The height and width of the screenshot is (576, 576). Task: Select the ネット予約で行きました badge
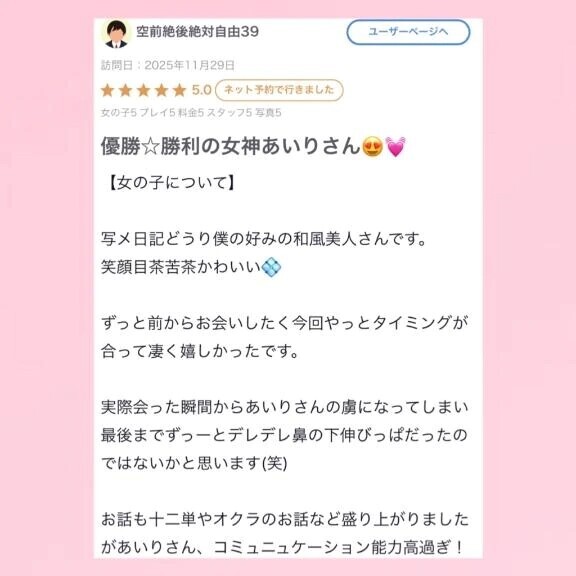279,90
